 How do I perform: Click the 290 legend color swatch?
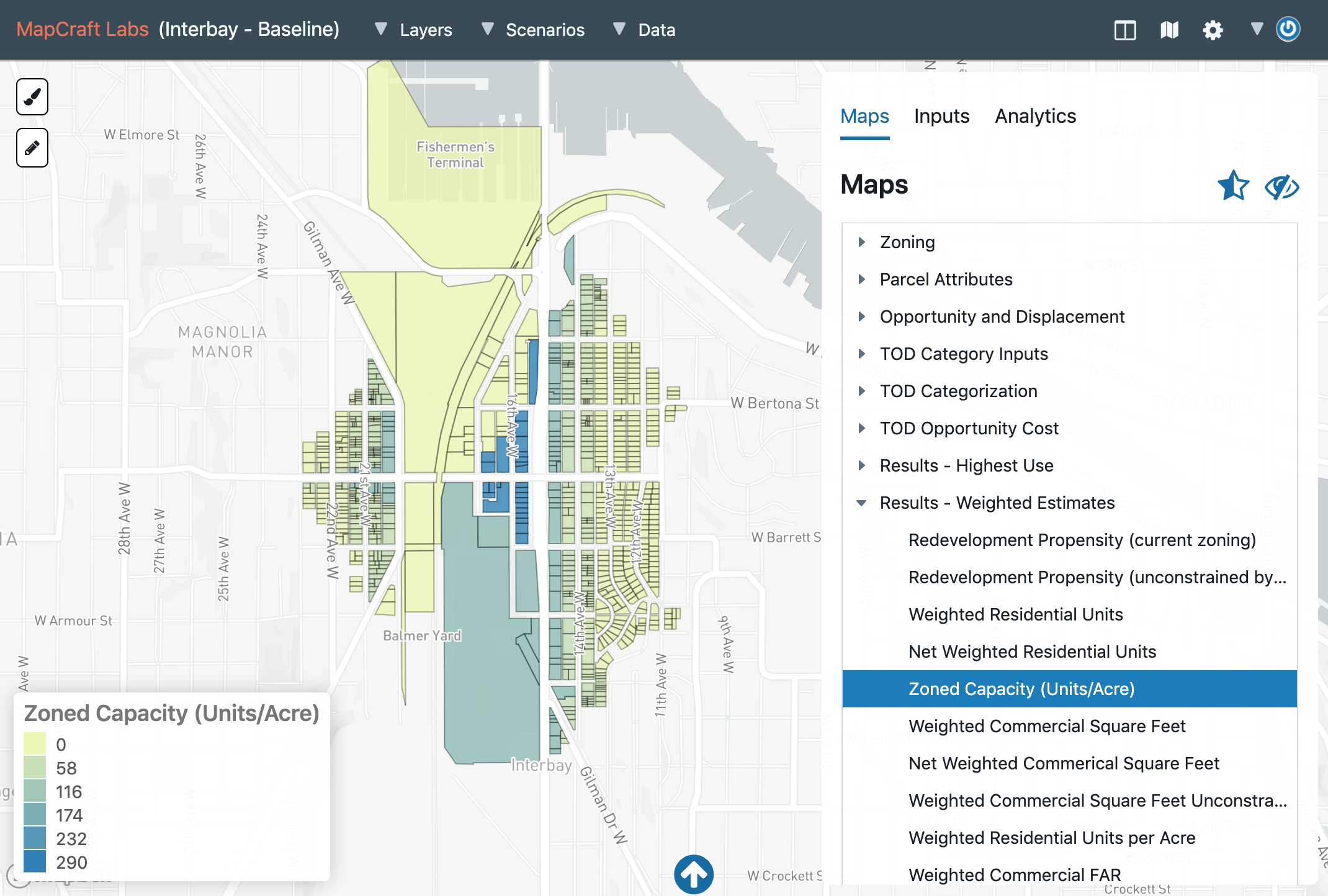35,862
